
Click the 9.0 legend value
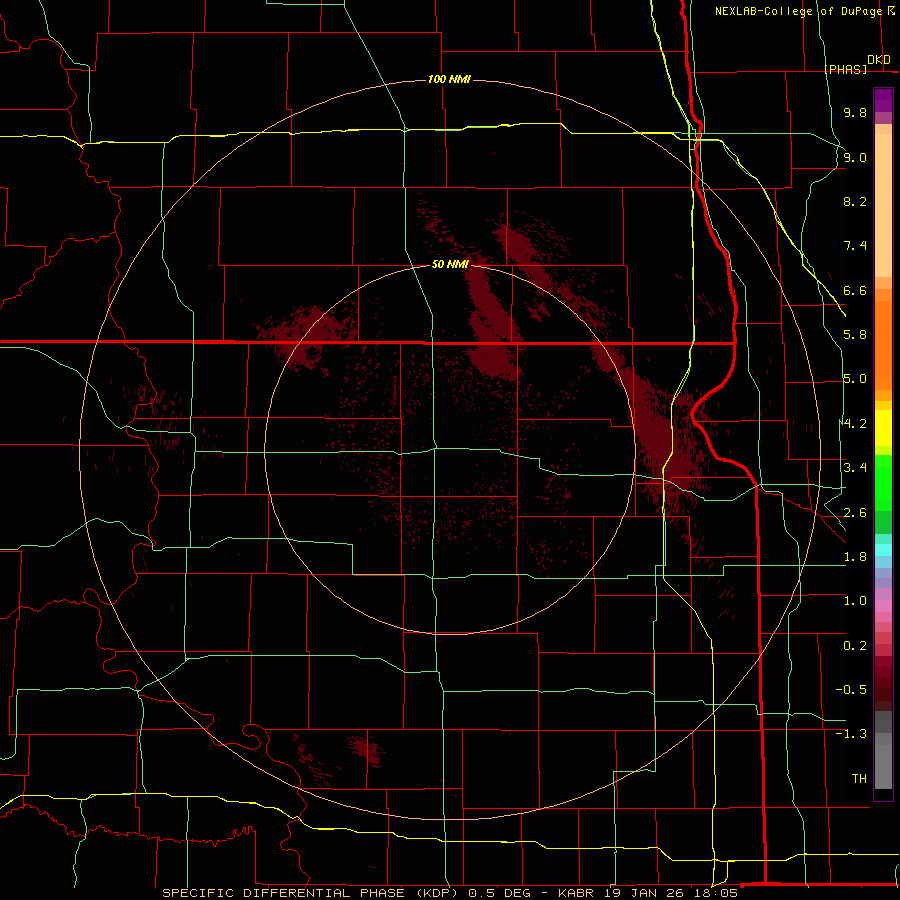pos(855,157)
